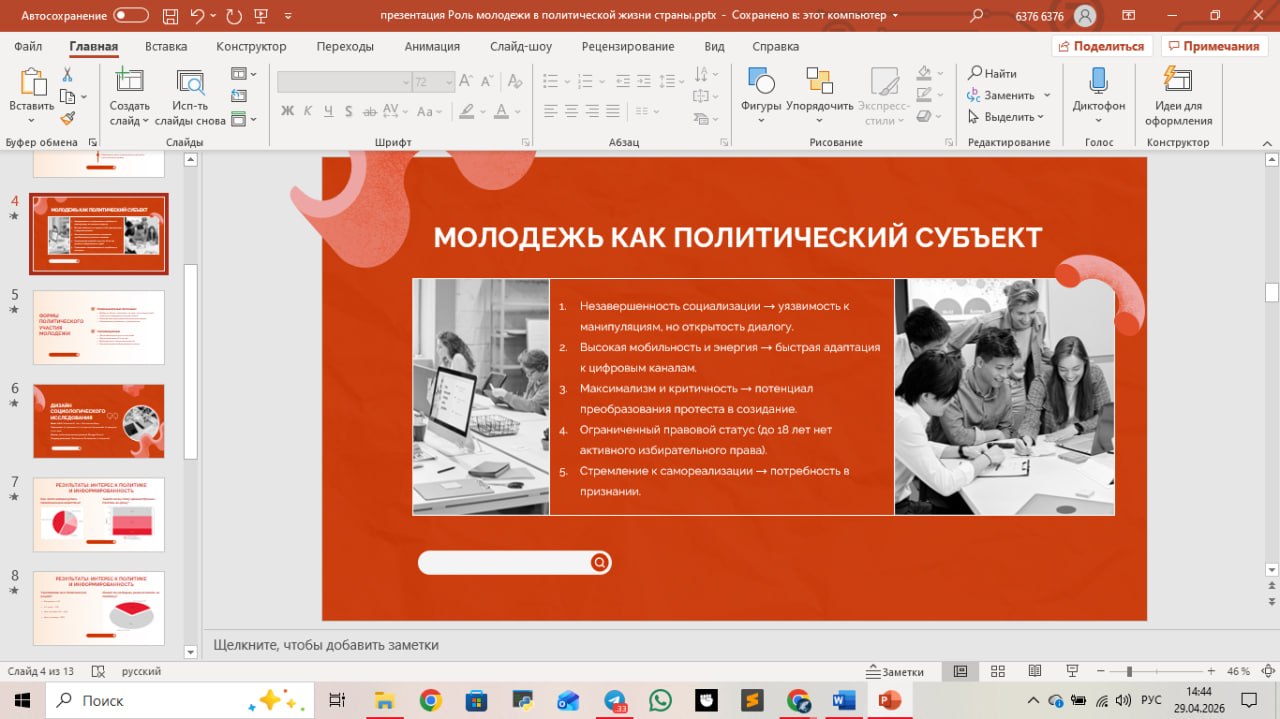Click the Диктофон microphone icon
1280x719 pixels.
pyautogui.click(x=1098, y=82)
